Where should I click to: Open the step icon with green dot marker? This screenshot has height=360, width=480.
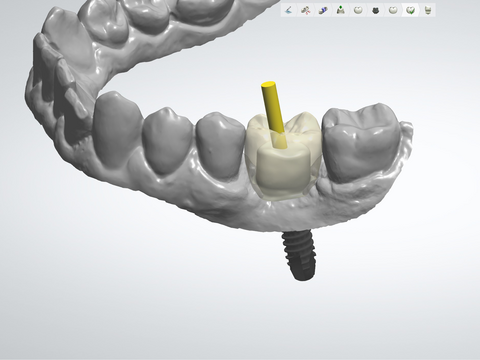[340, 10]
